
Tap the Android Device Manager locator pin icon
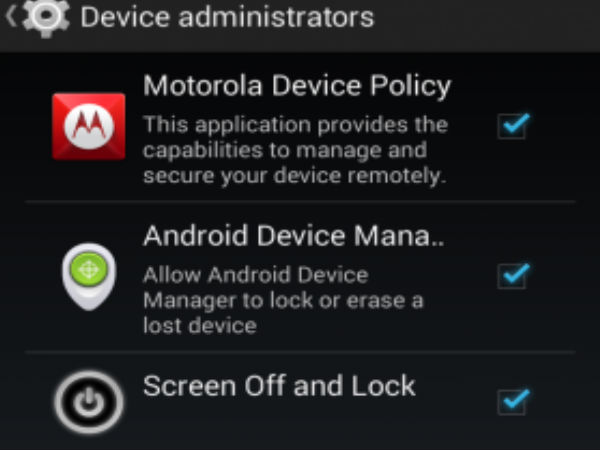pos(89,277)
